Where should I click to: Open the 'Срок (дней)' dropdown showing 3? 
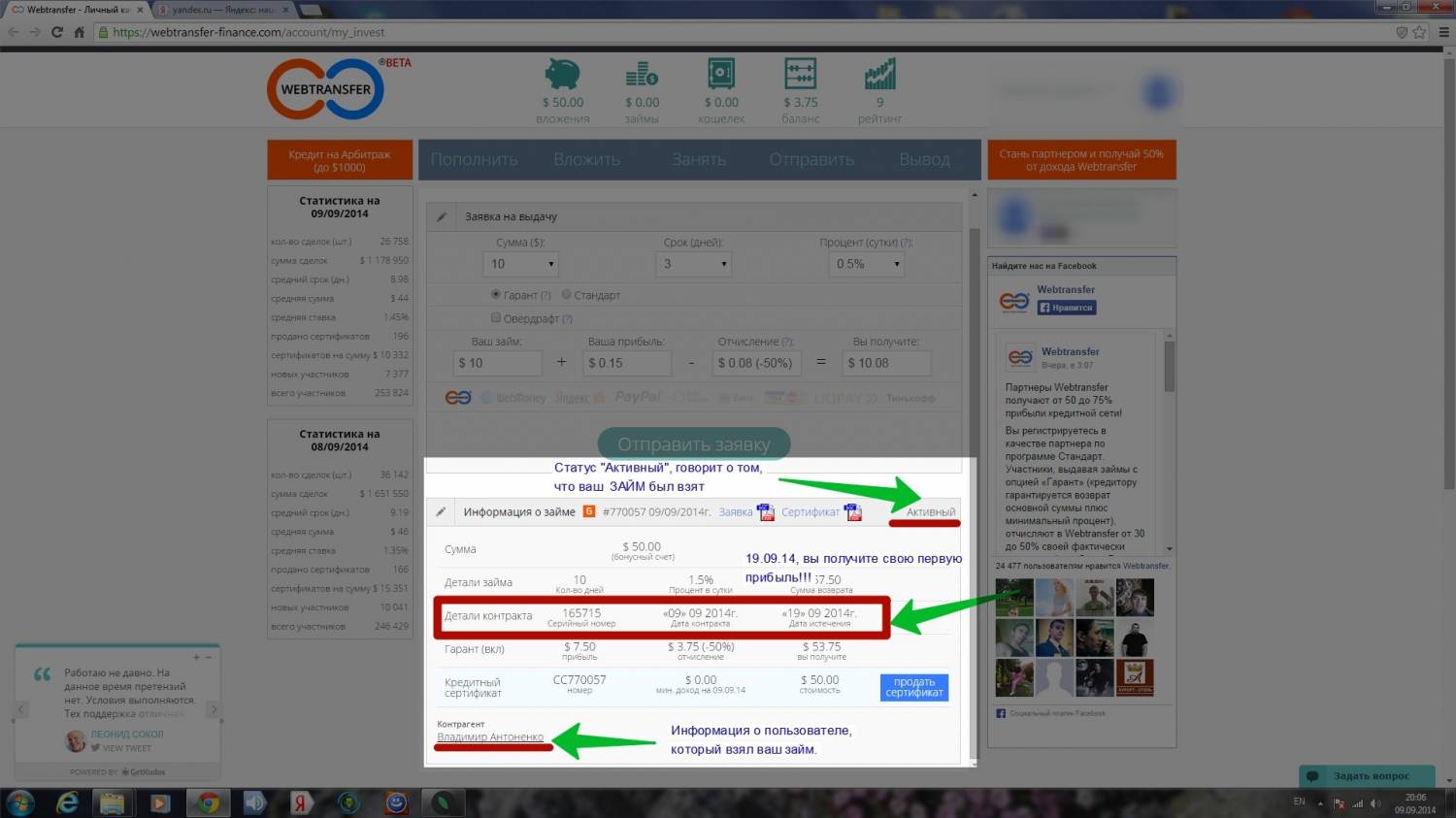point(693,264)
